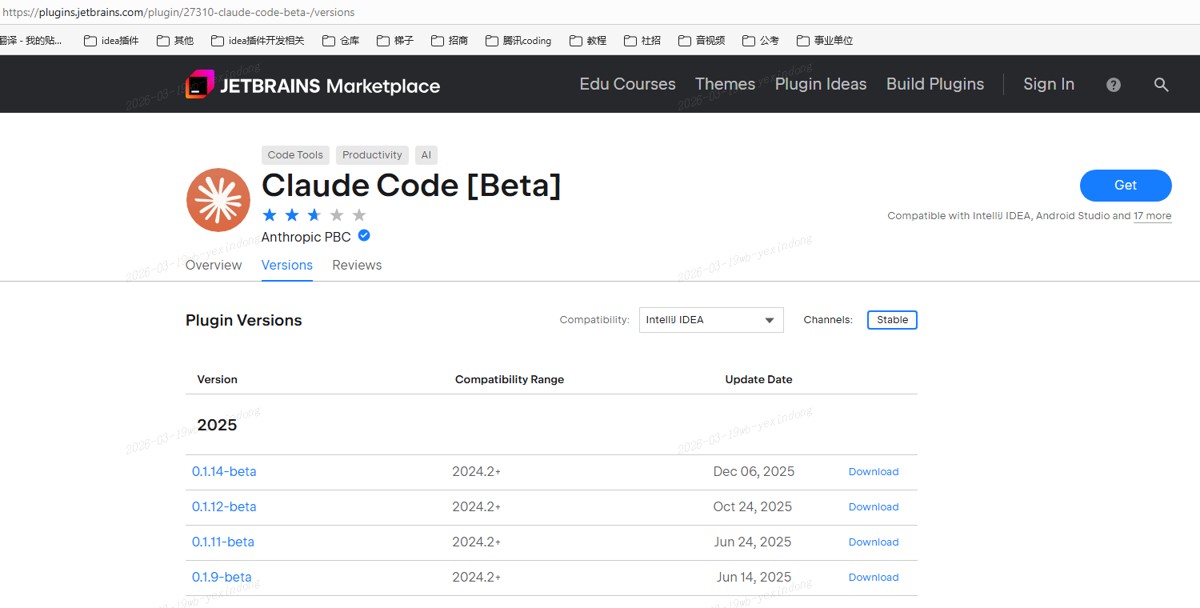Open the 其他 bookmark folder
The height and width of the screenshot is (608, 1200).
(x=175, y=41)
